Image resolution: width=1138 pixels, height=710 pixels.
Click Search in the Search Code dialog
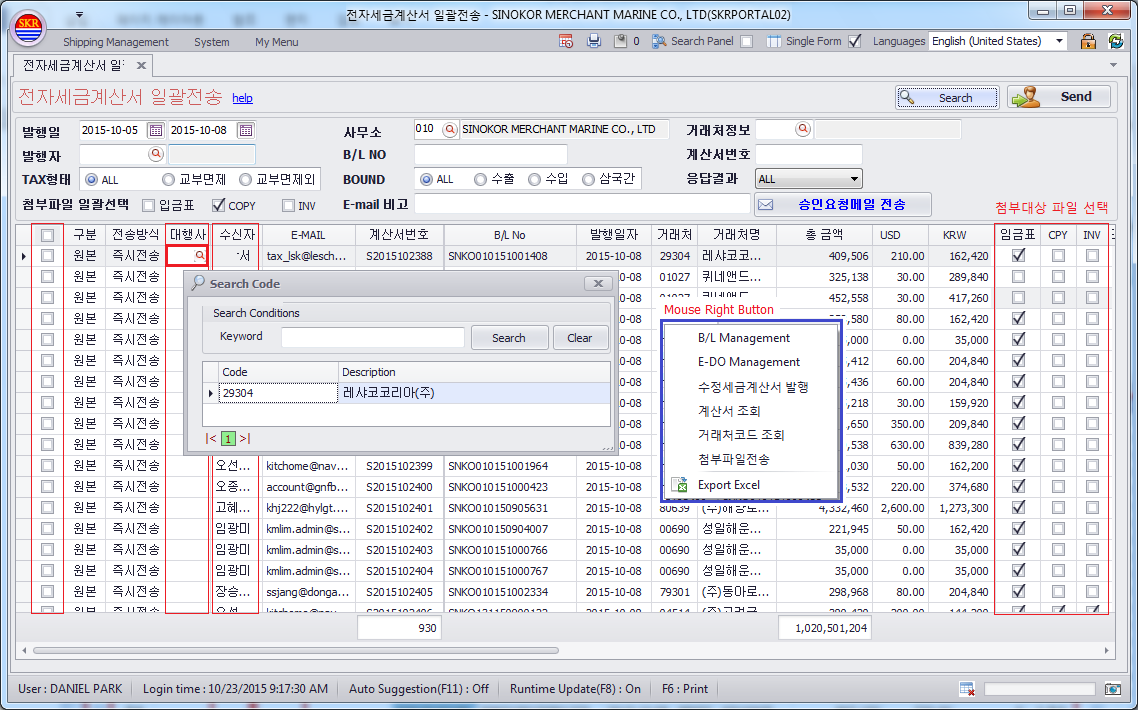click(x=509, y=338)
